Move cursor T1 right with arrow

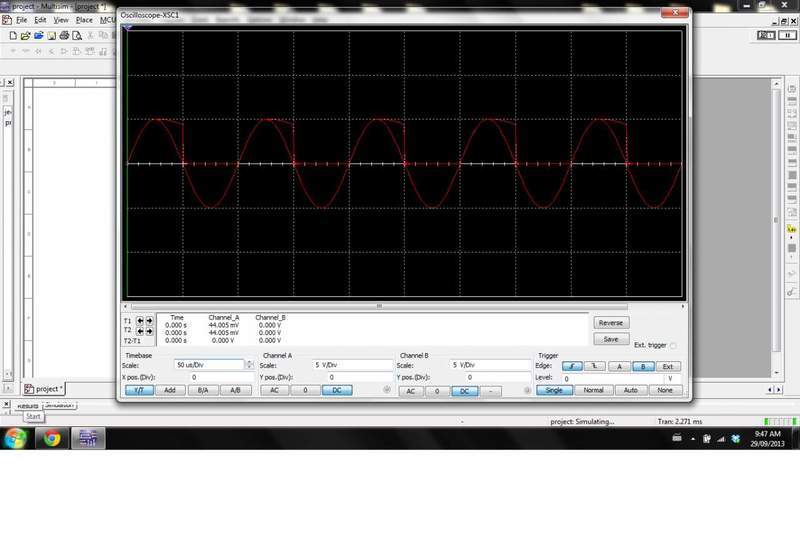(149, 322)
